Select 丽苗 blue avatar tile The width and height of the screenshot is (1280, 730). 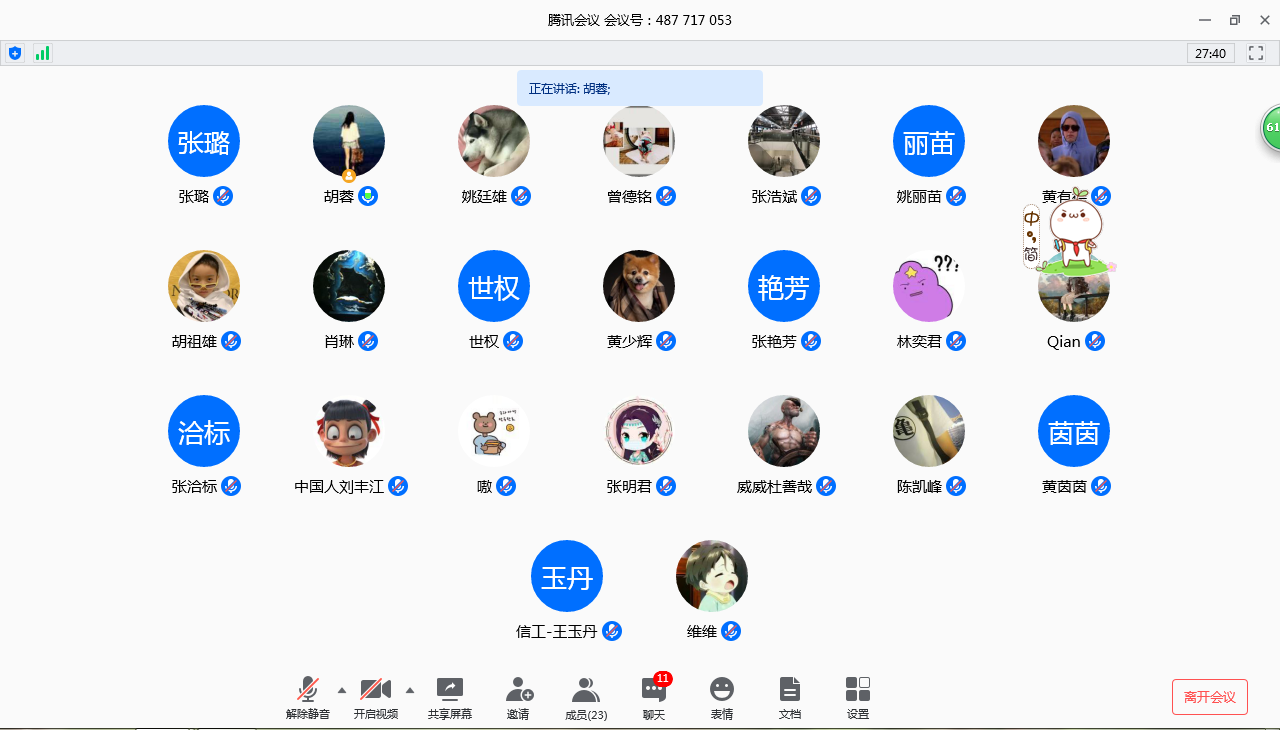(x=929, y=141)
